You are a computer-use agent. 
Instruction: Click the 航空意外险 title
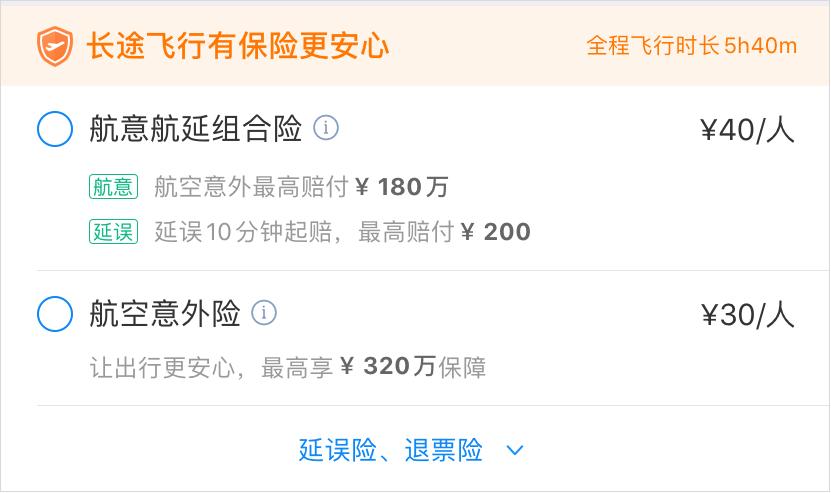tap(165, 314)
